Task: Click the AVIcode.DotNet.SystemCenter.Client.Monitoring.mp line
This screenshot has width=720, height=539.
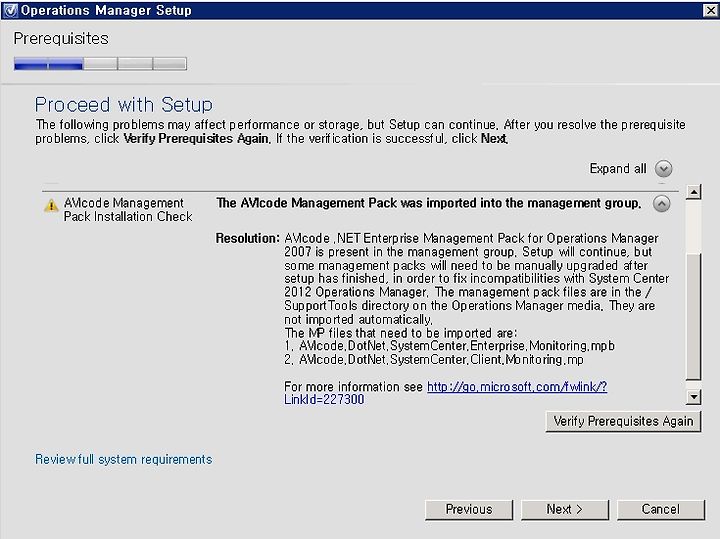Action: point(433,359)
